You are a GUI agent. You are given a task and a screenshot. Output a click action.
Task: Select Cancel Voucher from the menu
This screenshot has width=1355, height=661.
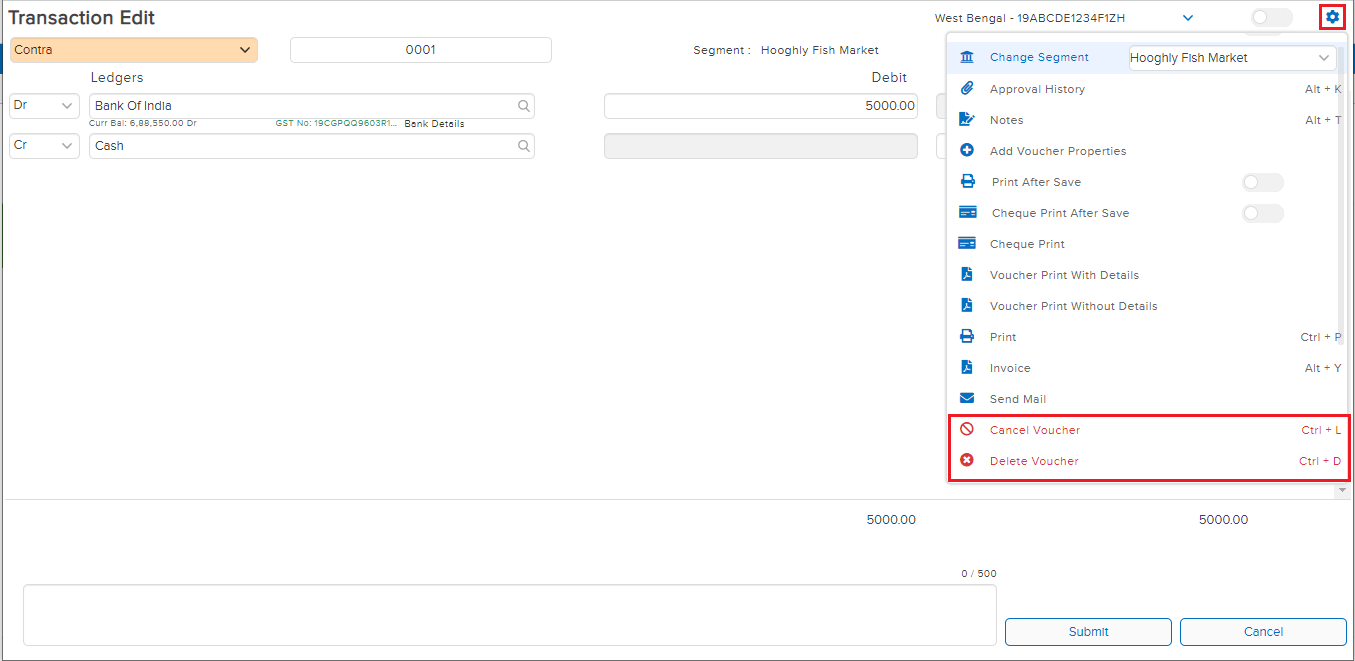[1035, 430]
